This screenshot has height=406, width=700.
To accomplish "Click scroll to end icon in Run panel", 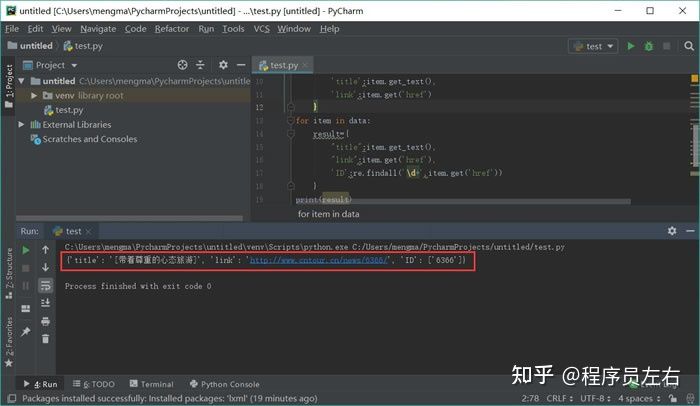I will (x=46, y=303).
